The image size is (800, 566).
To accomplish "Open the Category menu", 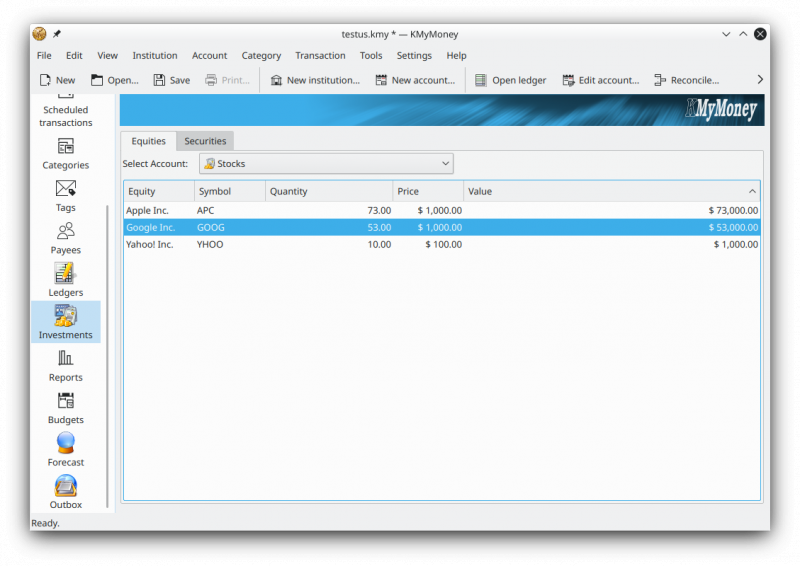I will click(x=261, y=56).
